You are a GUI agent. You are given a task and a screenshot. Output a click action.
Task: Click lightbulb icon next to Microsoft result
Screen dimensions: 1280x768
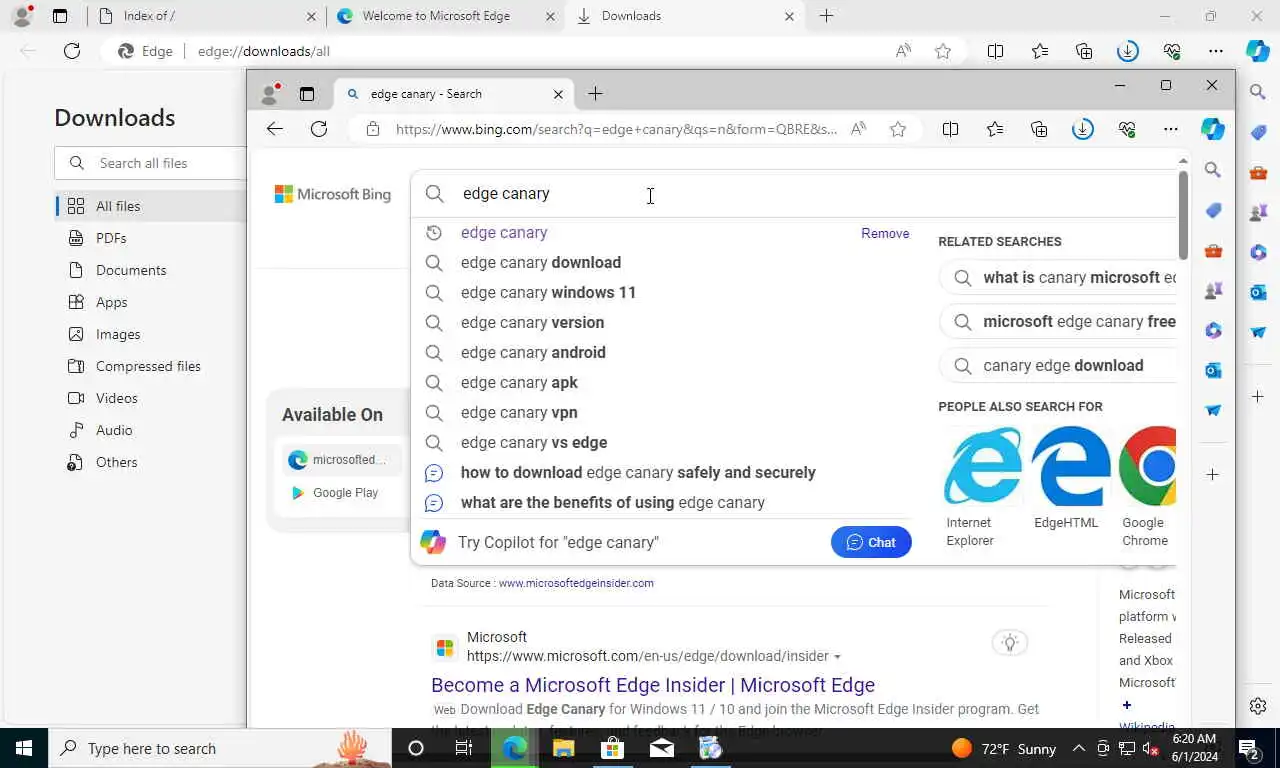(x=1010, y=643)
